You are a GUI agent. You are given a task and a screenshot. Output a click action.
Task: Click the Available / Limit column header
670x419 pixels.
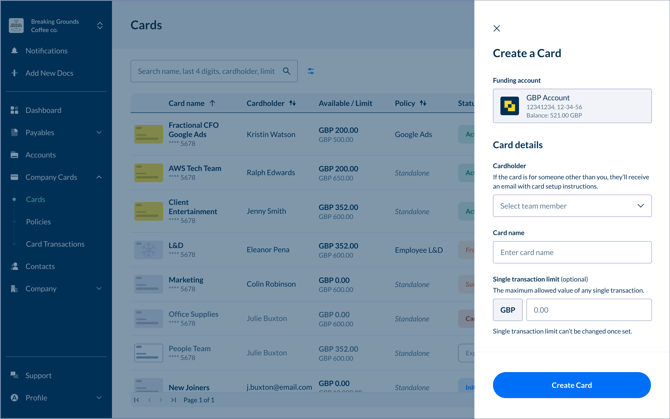(x=345, y=103)
